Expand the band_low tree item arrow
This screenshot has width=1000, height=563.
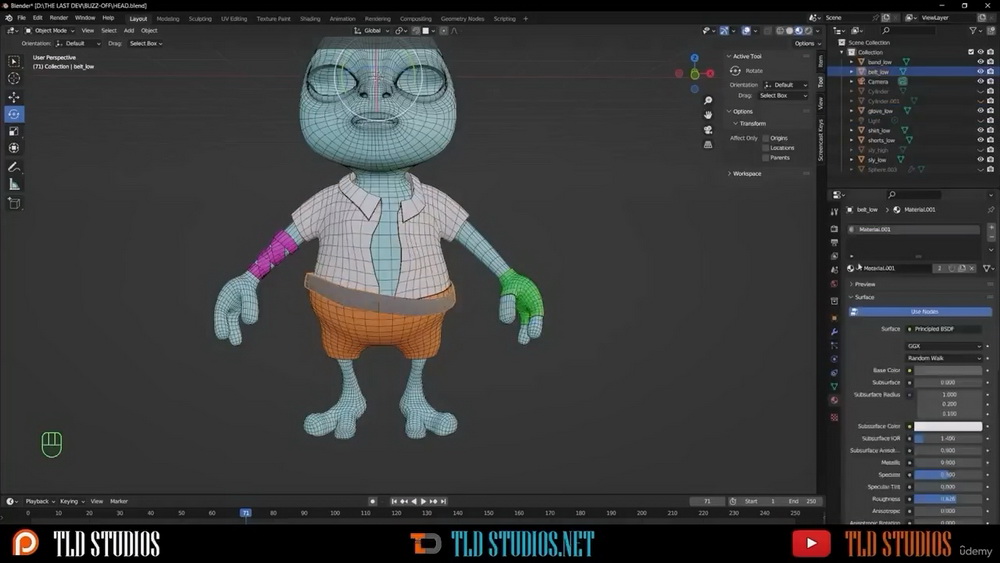[x=851, y=62]
